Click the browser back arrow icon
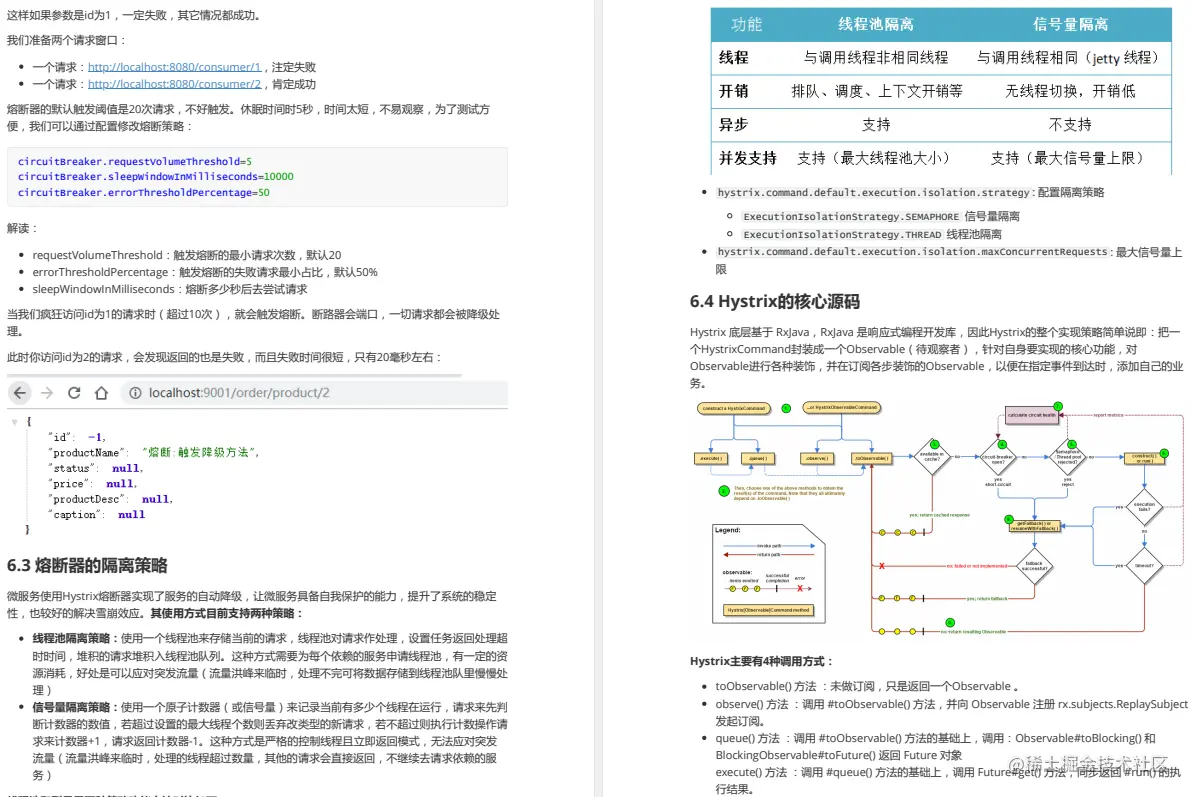The width and height of the screenshot is (1191, 797). click(20, 393)
